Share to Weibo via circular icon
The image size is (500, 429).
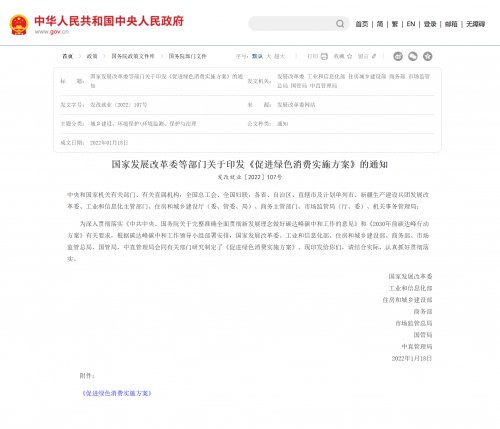click(x=398, y=56)
